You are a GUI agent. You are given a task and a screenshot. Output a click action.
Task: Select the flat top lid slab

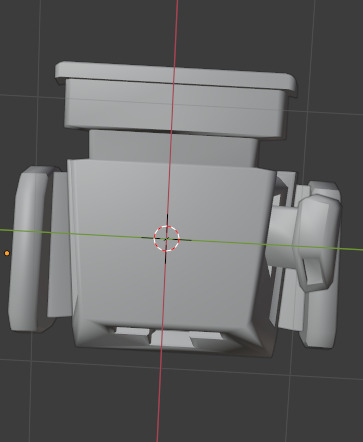point(175,75)
